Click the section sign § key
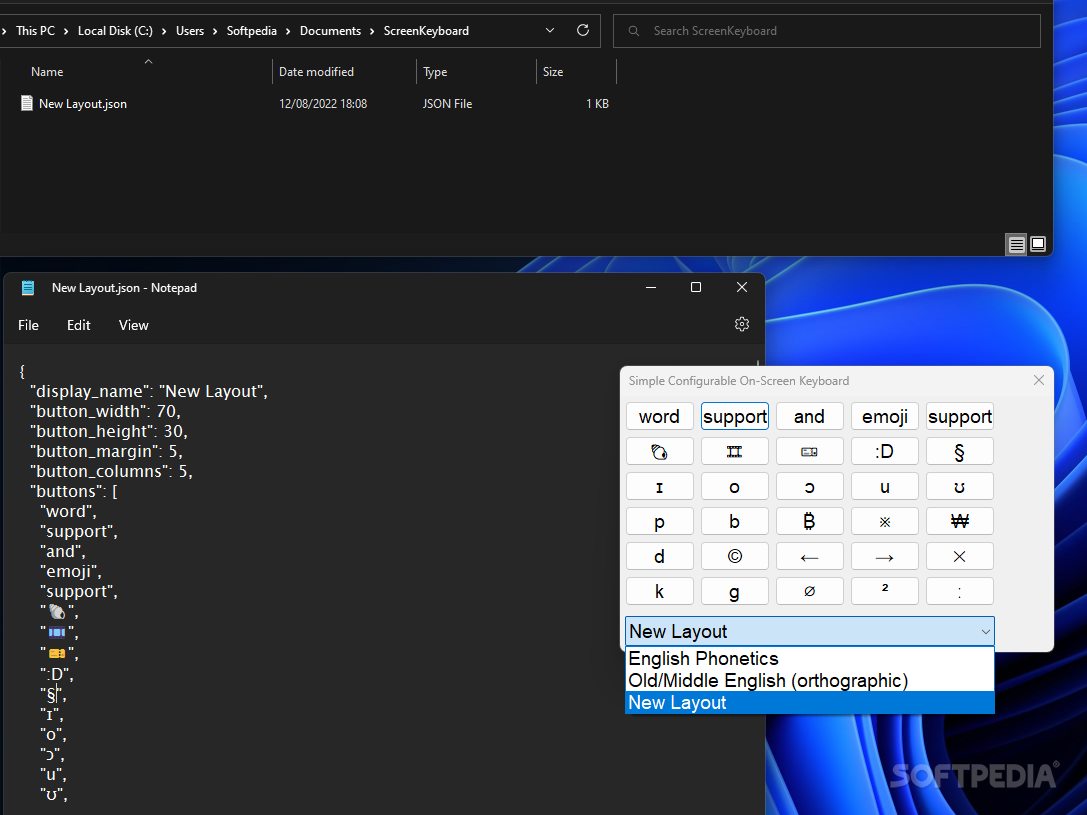Image resolution: width=1087 pixels, height=815 pixels. (x=959, y=452)
